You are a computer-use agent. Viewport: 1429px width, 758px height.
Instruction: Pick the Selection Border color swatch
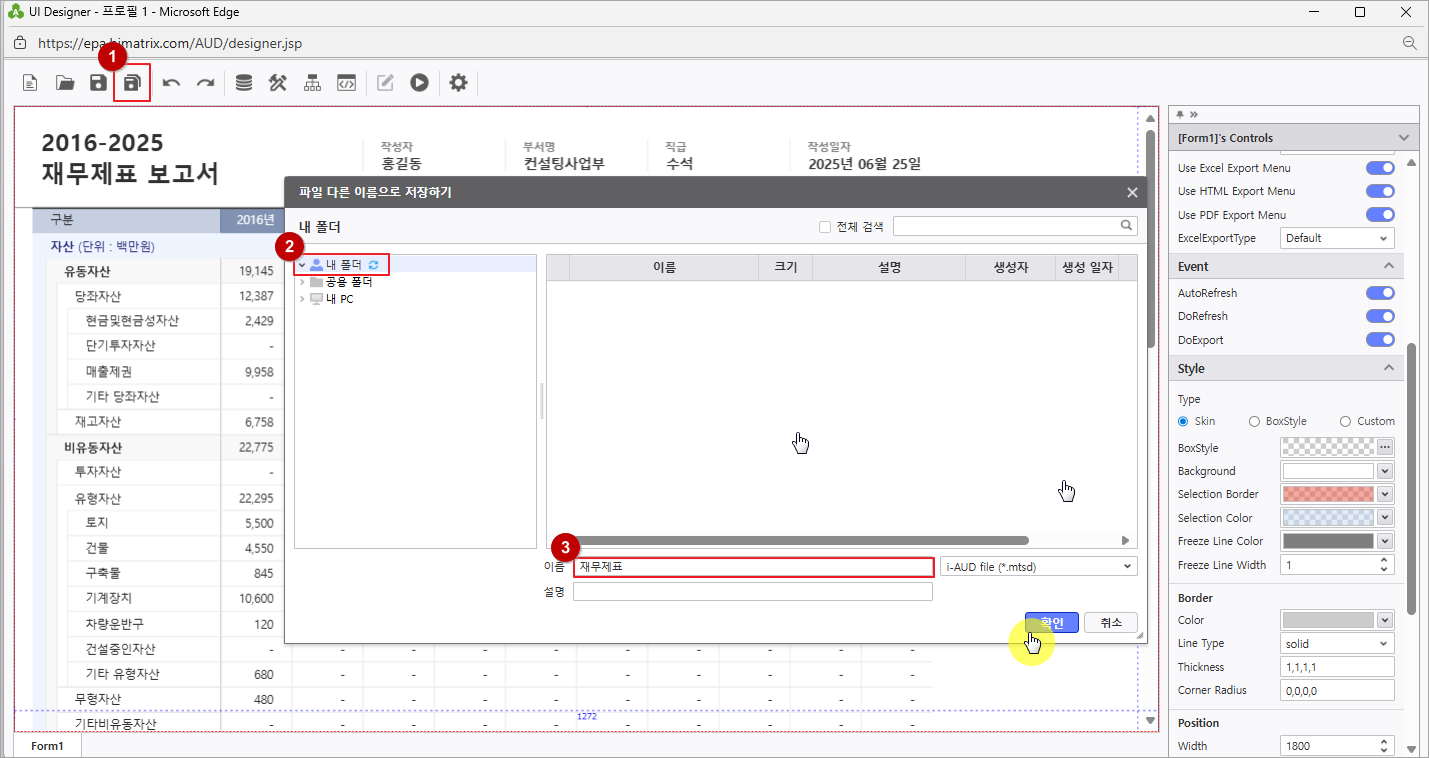[x=1328, y=494]
